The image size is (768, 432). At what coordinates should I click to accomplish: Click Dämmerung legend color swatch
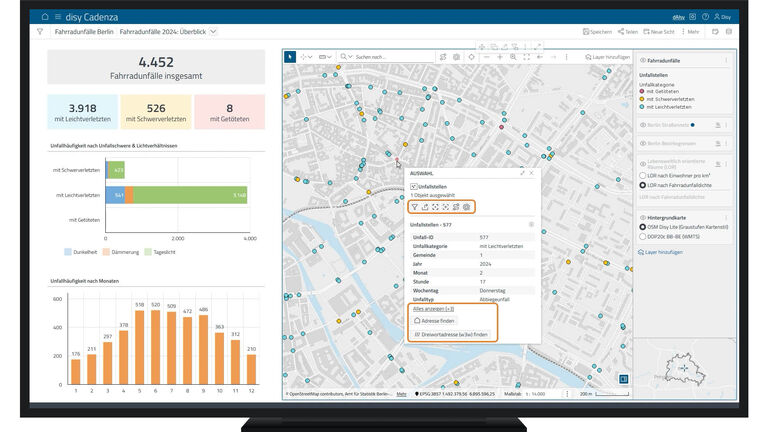tap(106, 252)
